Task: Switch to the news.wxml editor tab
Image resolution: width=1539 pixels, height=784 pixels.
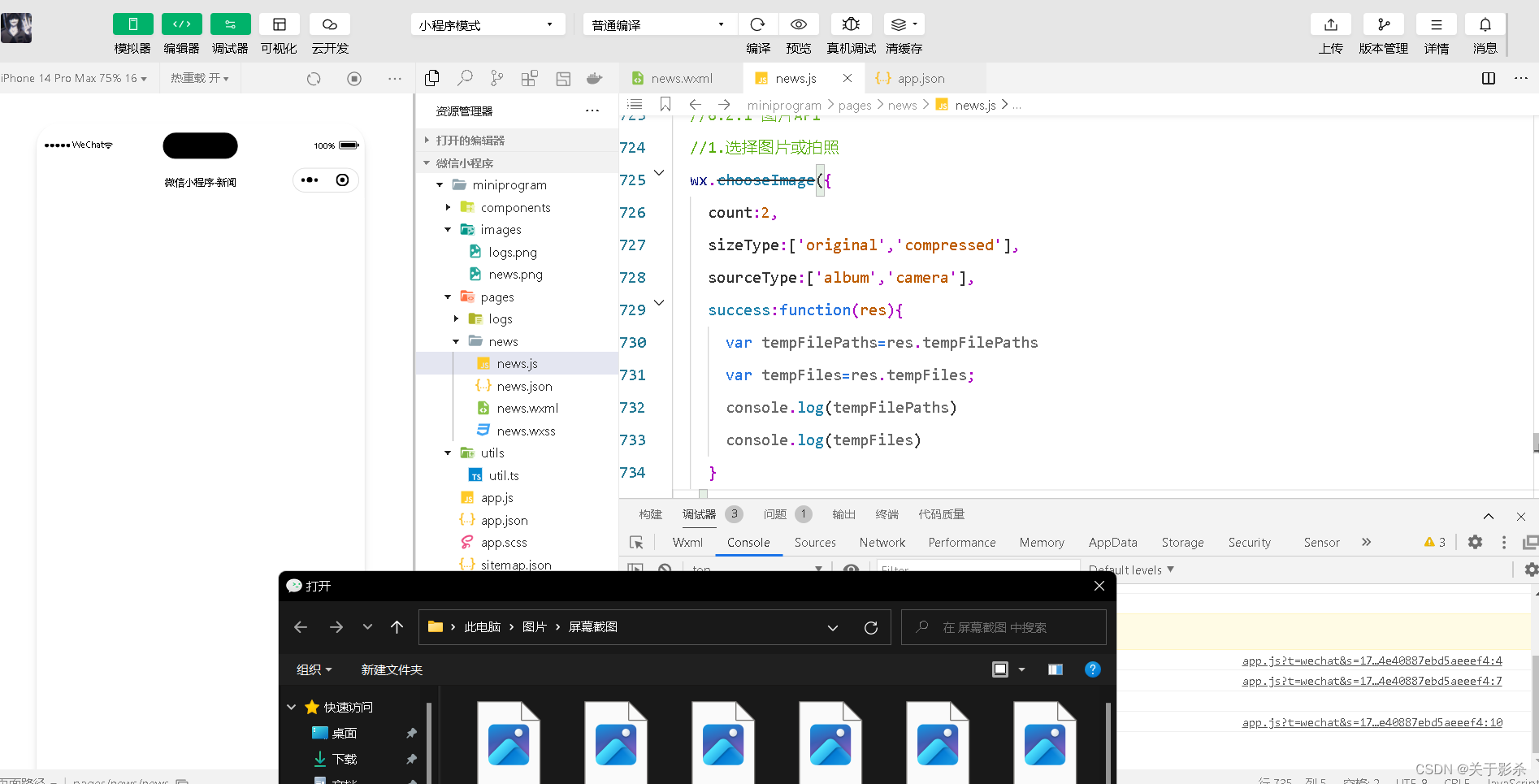Action: click(681, 78)
